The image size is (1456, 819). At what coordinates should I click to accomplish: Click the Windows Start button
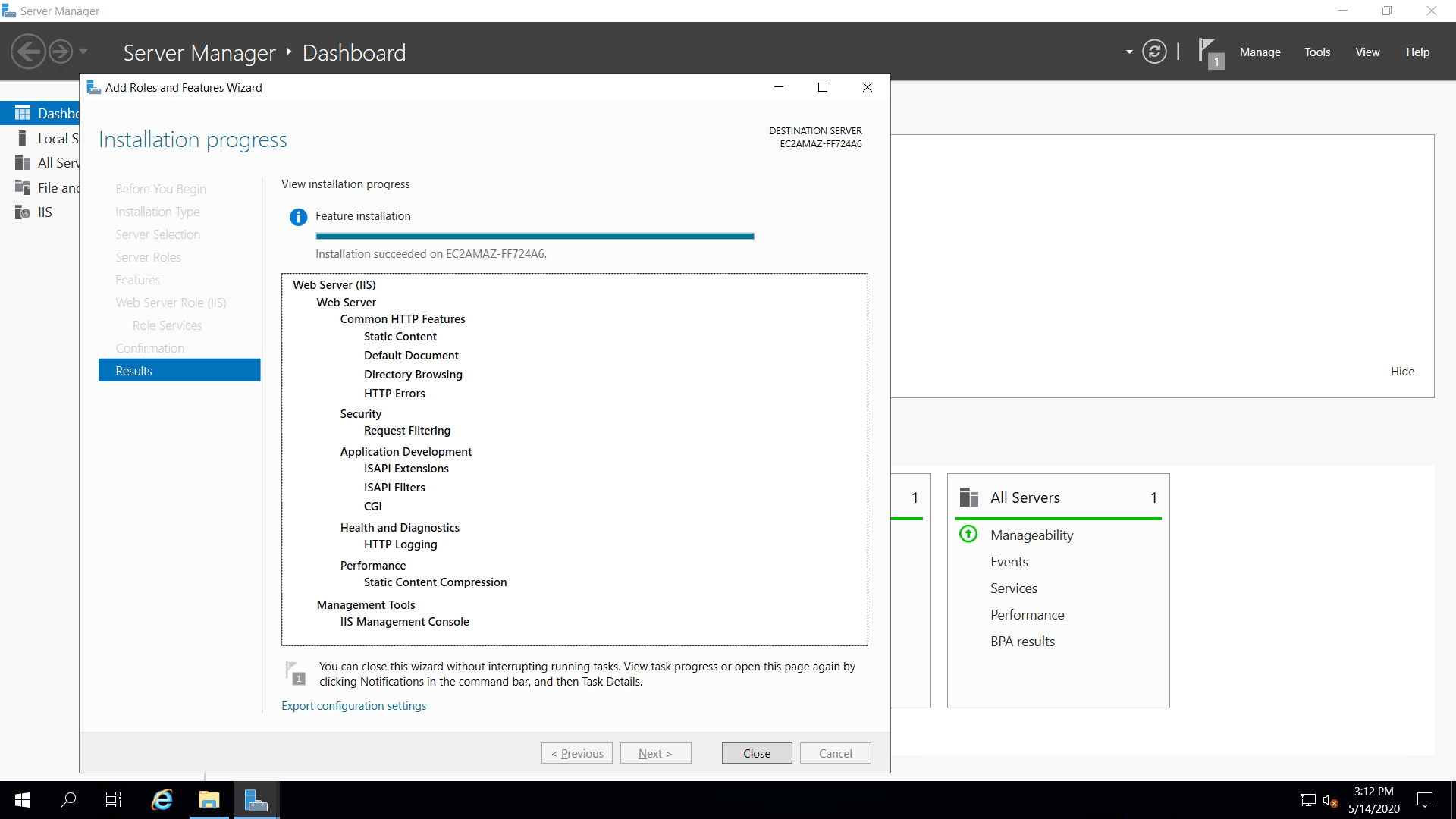point(23,800)
